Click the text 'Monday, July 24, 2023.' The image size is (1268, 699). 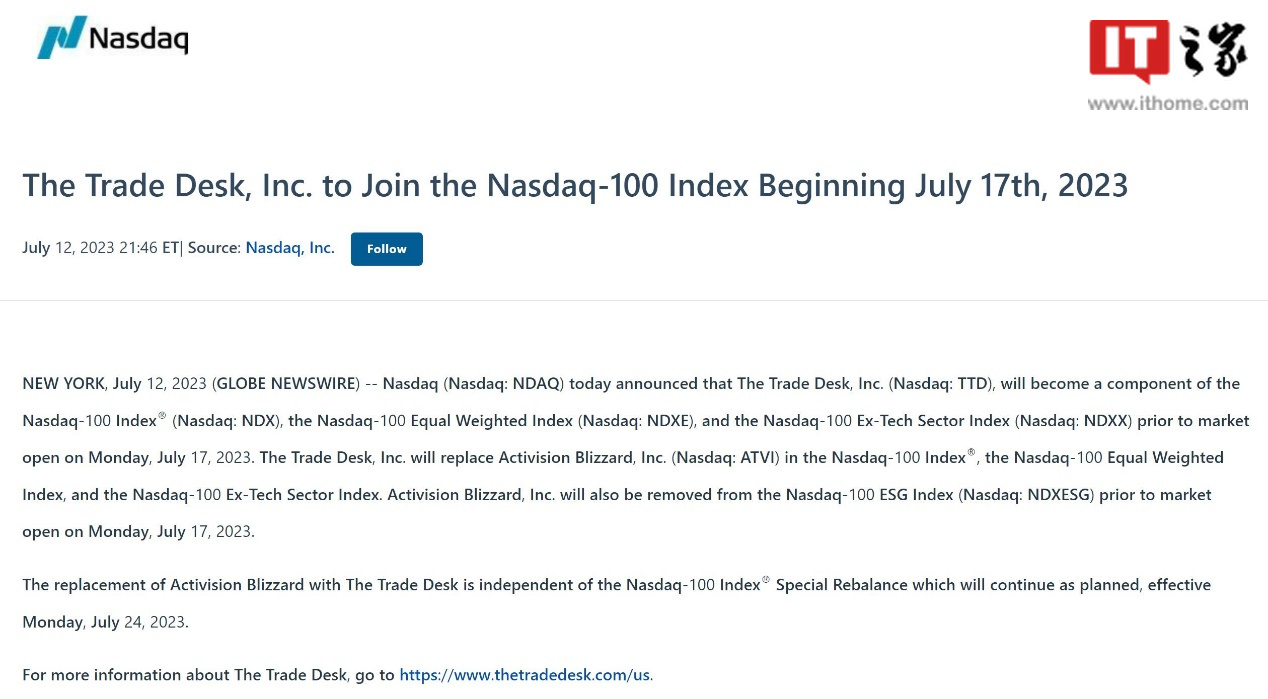[x=106, y=622]
